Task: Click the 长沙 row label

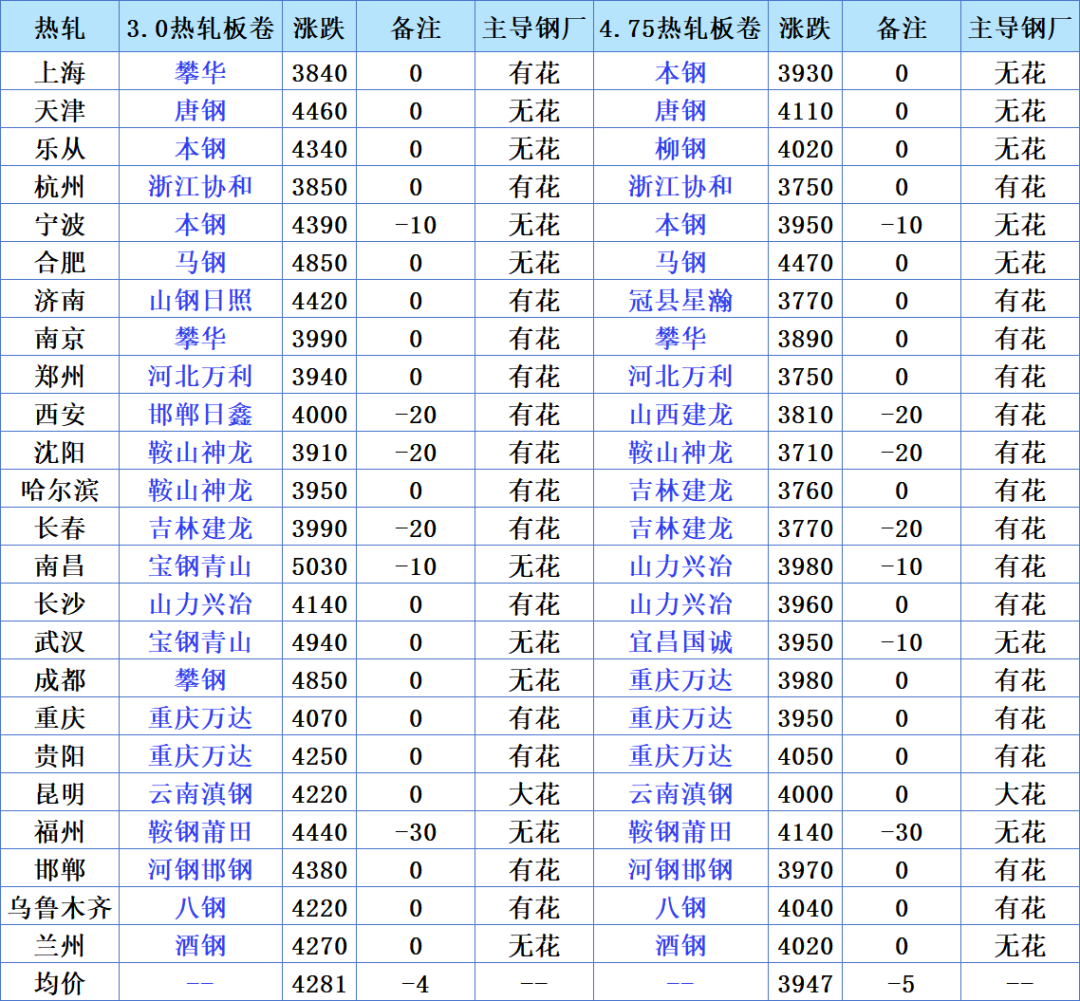Action: [x=60, y=603]
